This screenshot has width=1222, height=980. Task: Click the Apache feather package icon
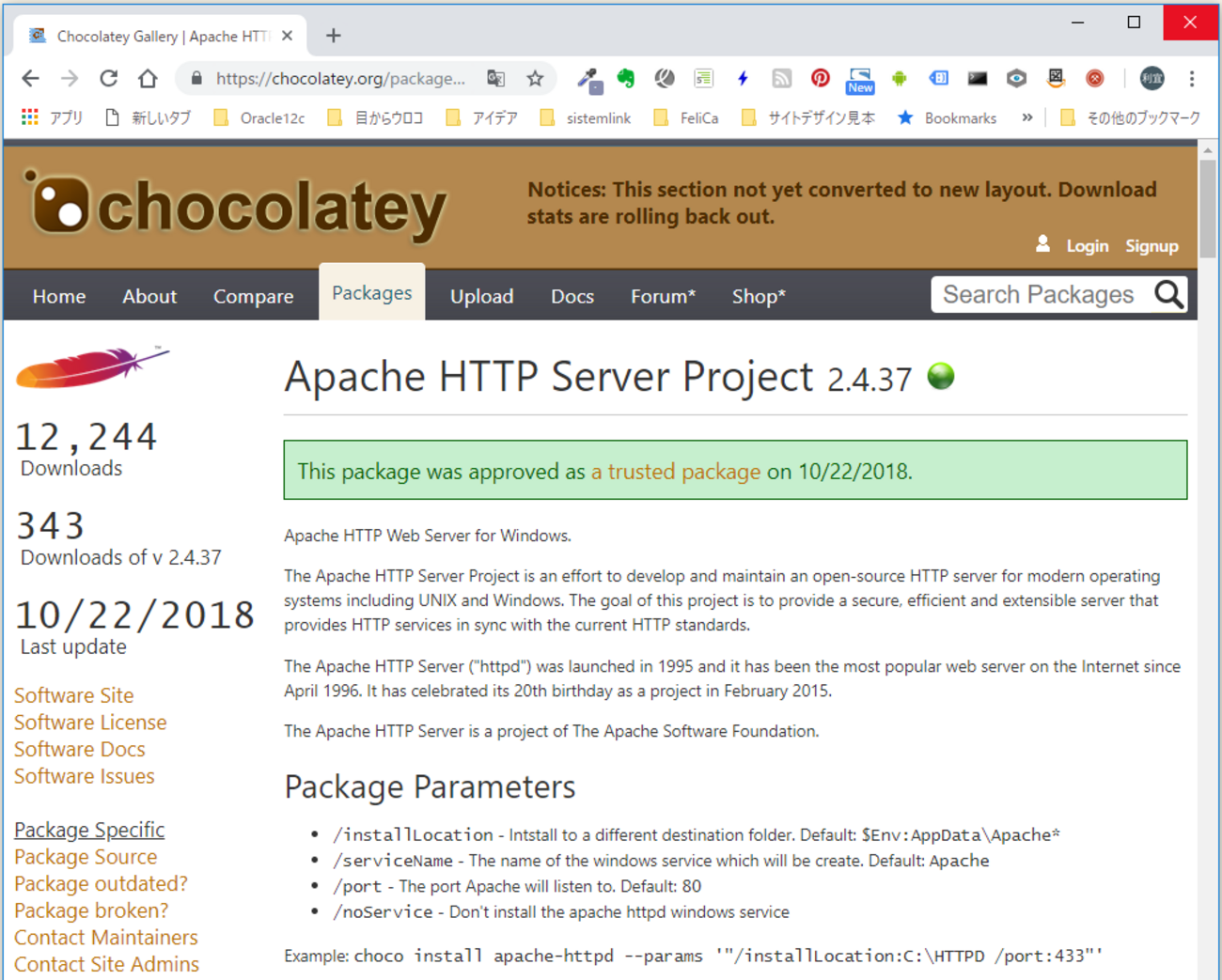92,367
